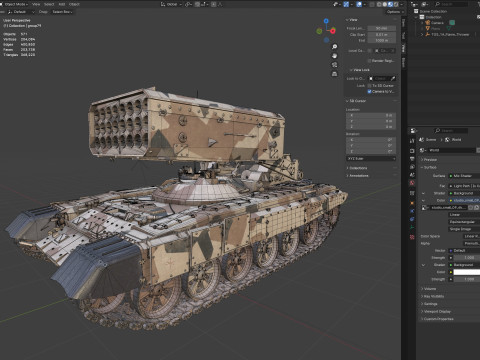
Task: Open the XYZ Euler rotation mode dropdown
Action: [x=371, y=159]
